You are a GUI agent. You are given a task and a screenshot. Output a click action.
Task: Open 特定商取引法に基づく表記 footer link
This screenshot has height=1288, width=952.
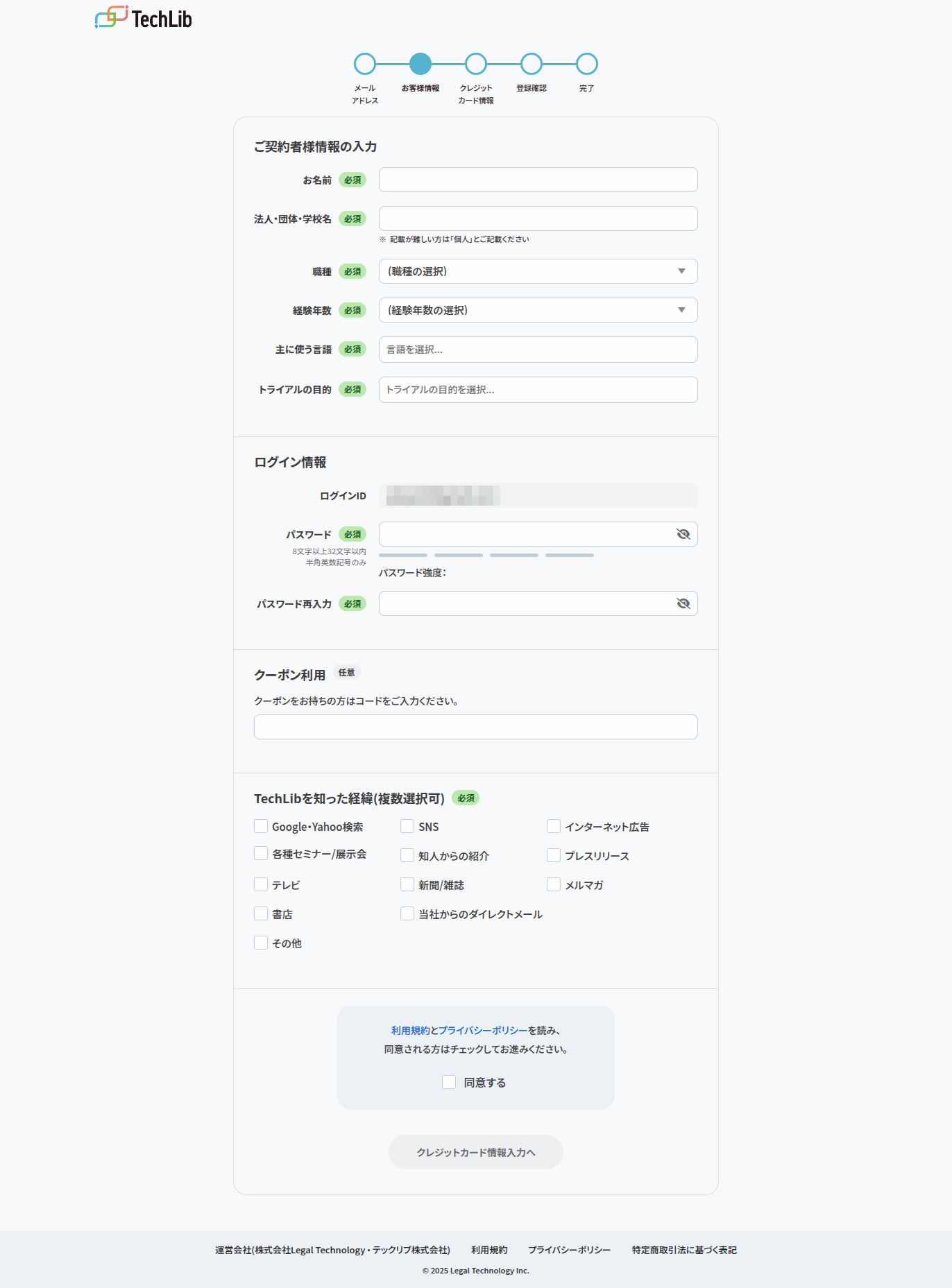click(684, 1250)
